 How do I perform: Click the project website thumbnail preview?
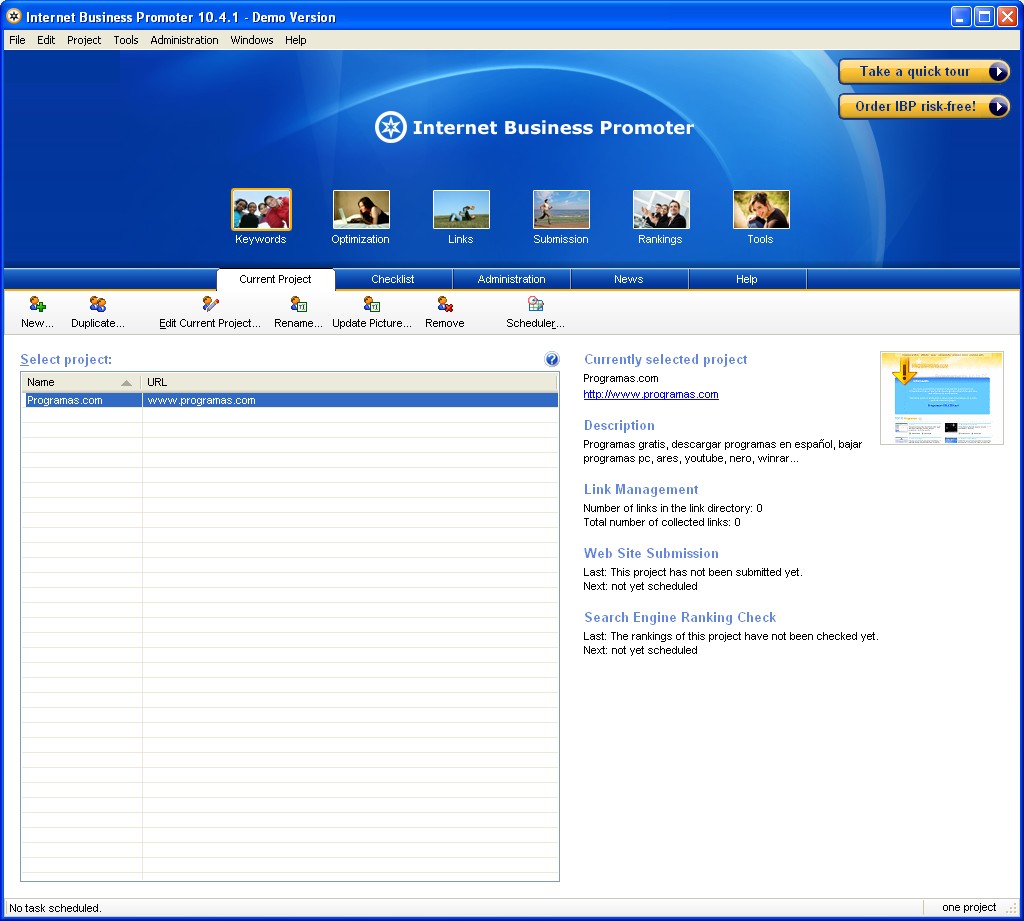(x=942, y=398)
